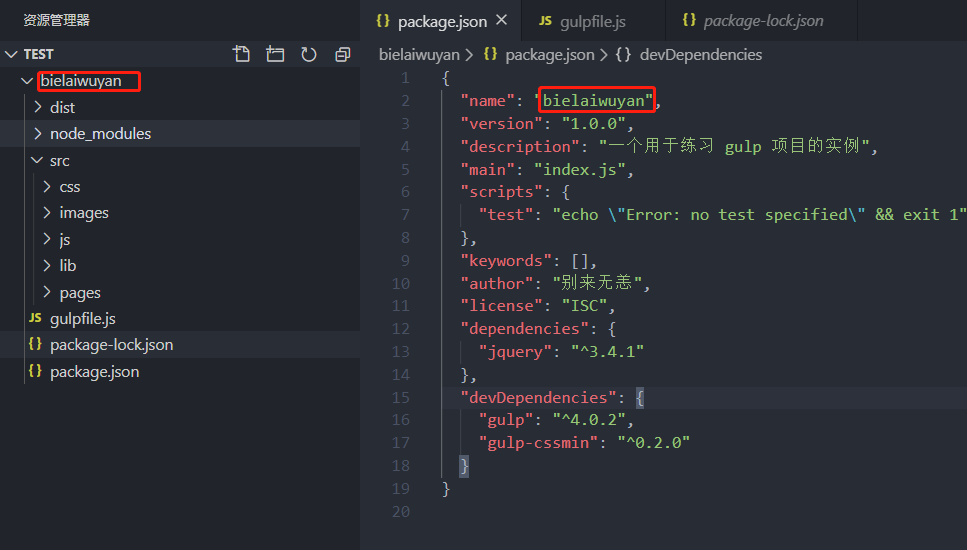
Task: Click the braces icon on package-lock.json tab
Action: [x=689, y=20]
